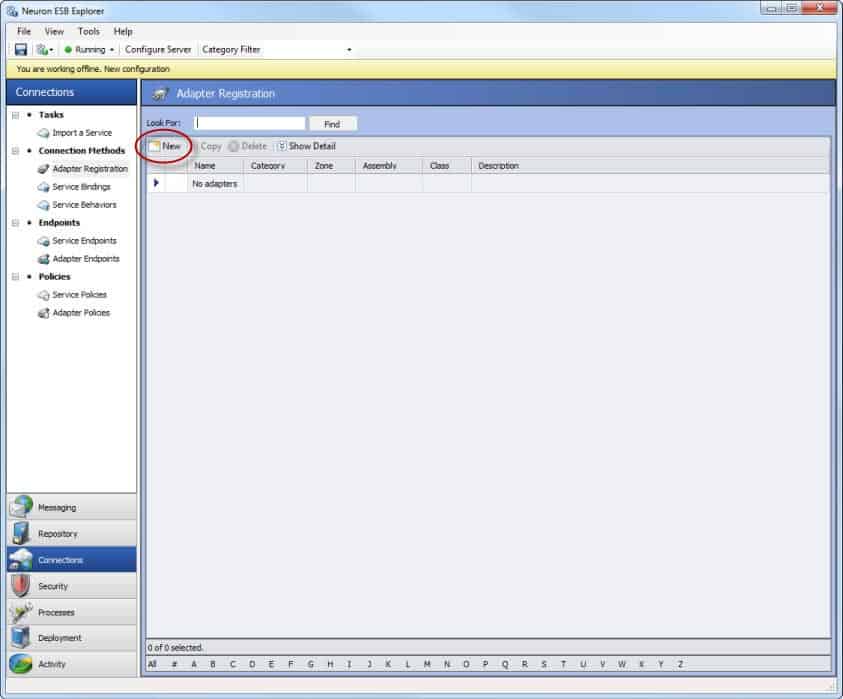The image size is (843, 699).
Task: Open the Deployment navigation pane
Action: pos(72,638)
